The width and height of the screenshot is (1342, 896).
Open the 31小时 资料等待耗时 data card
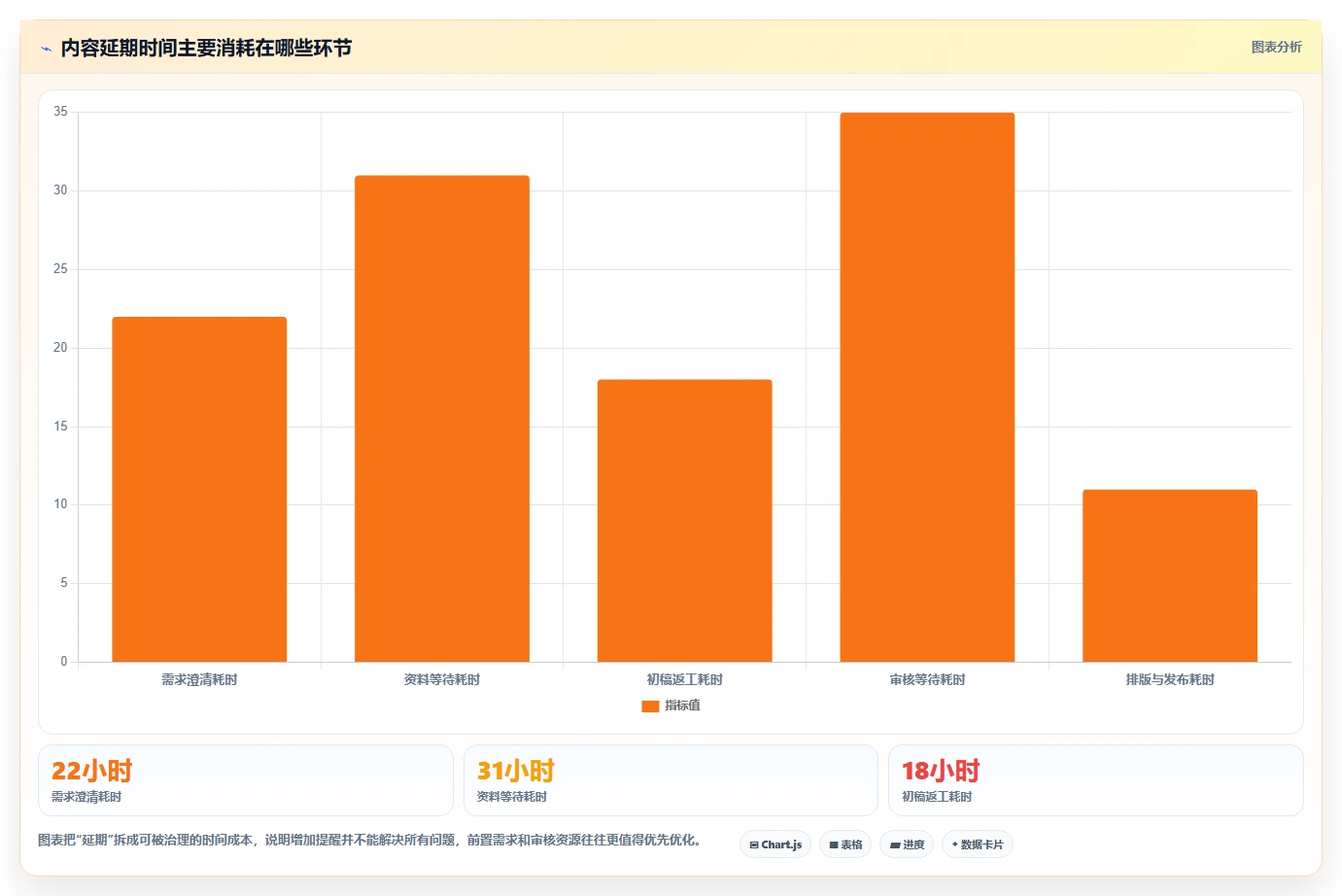[x=671, y=780]
